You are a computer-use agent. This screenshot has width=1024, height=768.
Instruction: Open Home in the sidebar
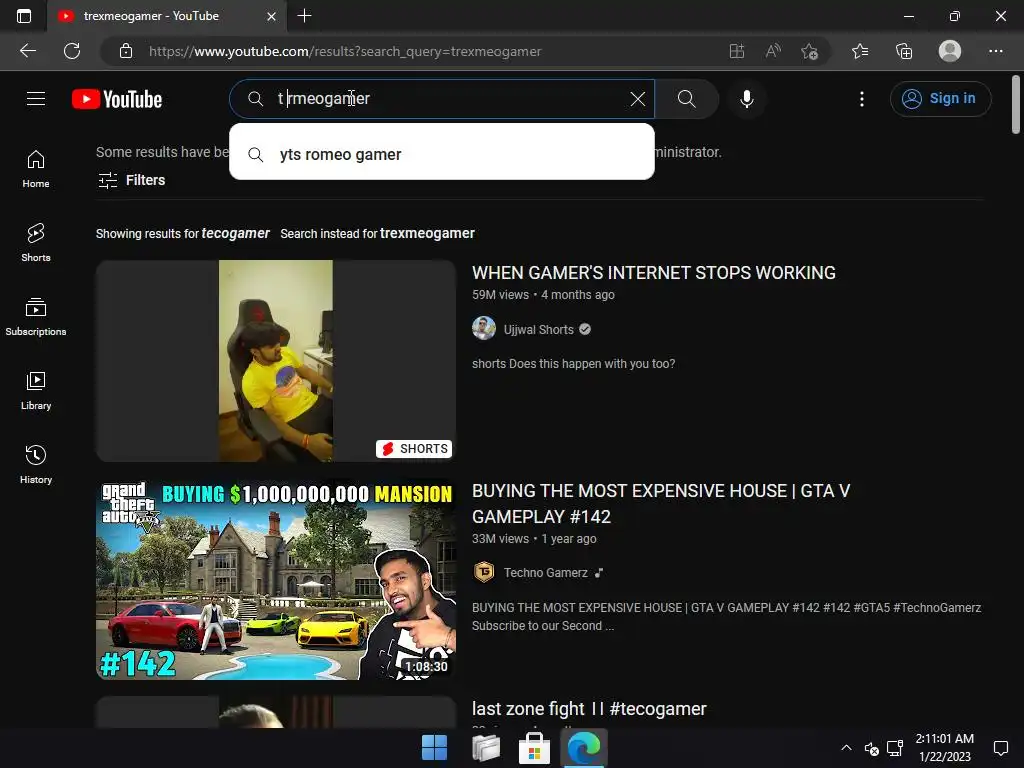(36, 168)
